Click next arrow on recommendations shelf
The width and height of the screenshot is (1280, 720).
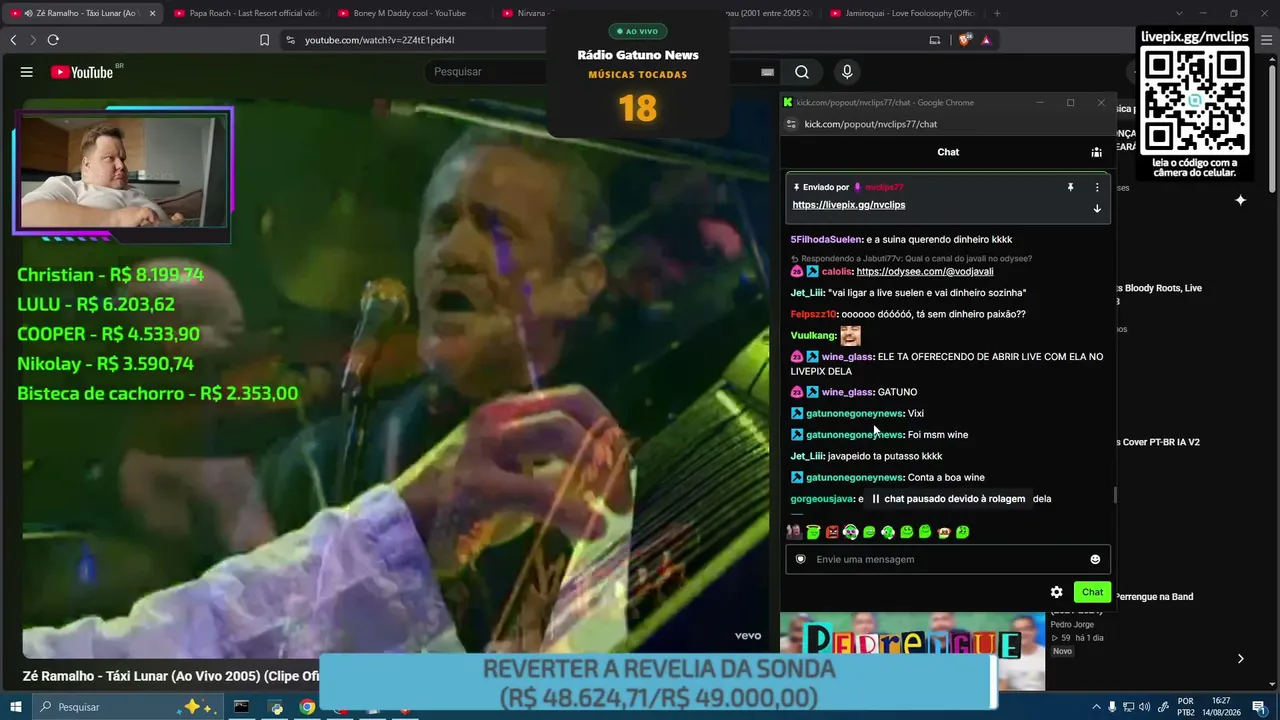1240,658
